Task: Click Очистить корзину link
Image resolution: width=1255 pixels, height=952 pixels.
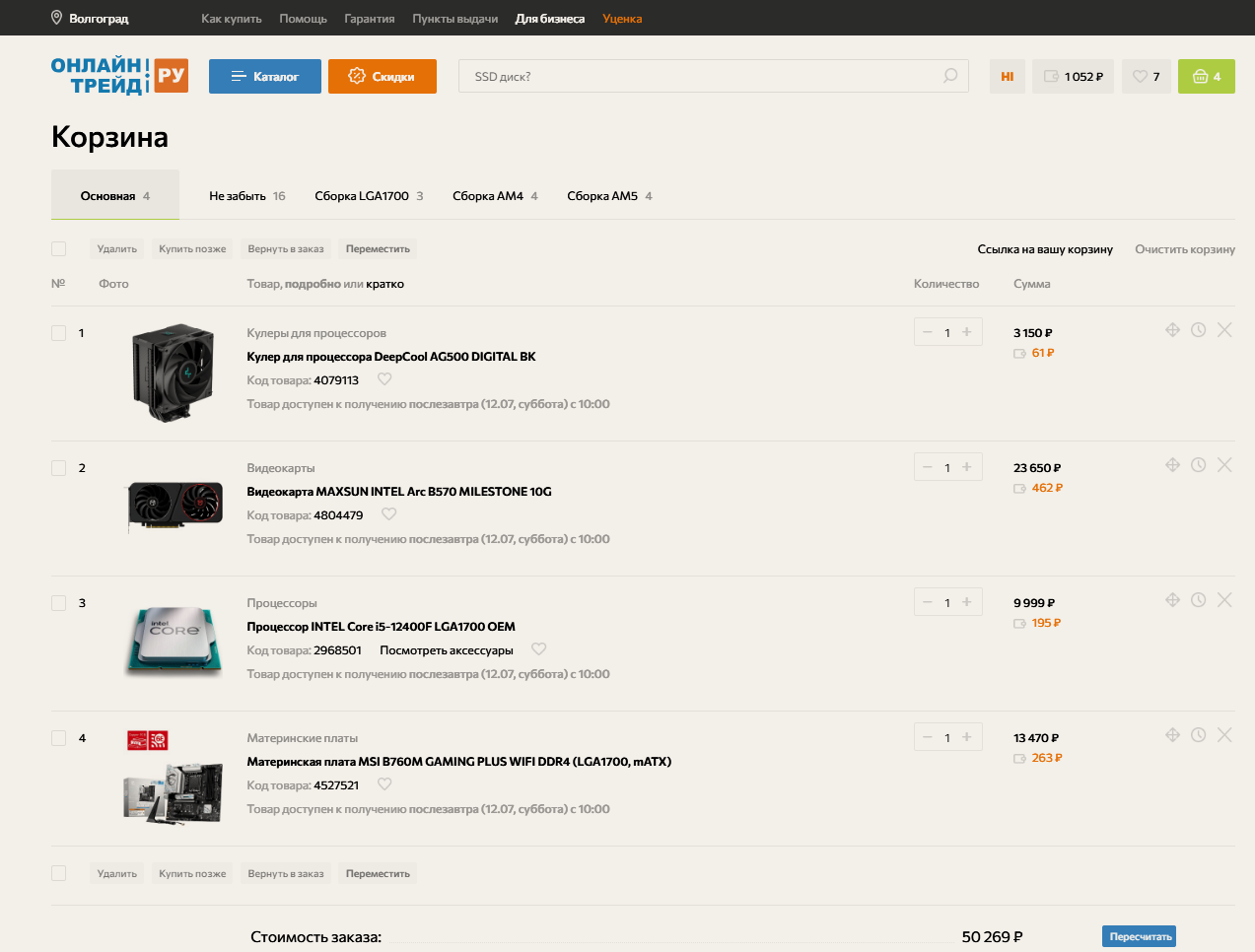Action: pyautogui.click(x=1185, y=249)
